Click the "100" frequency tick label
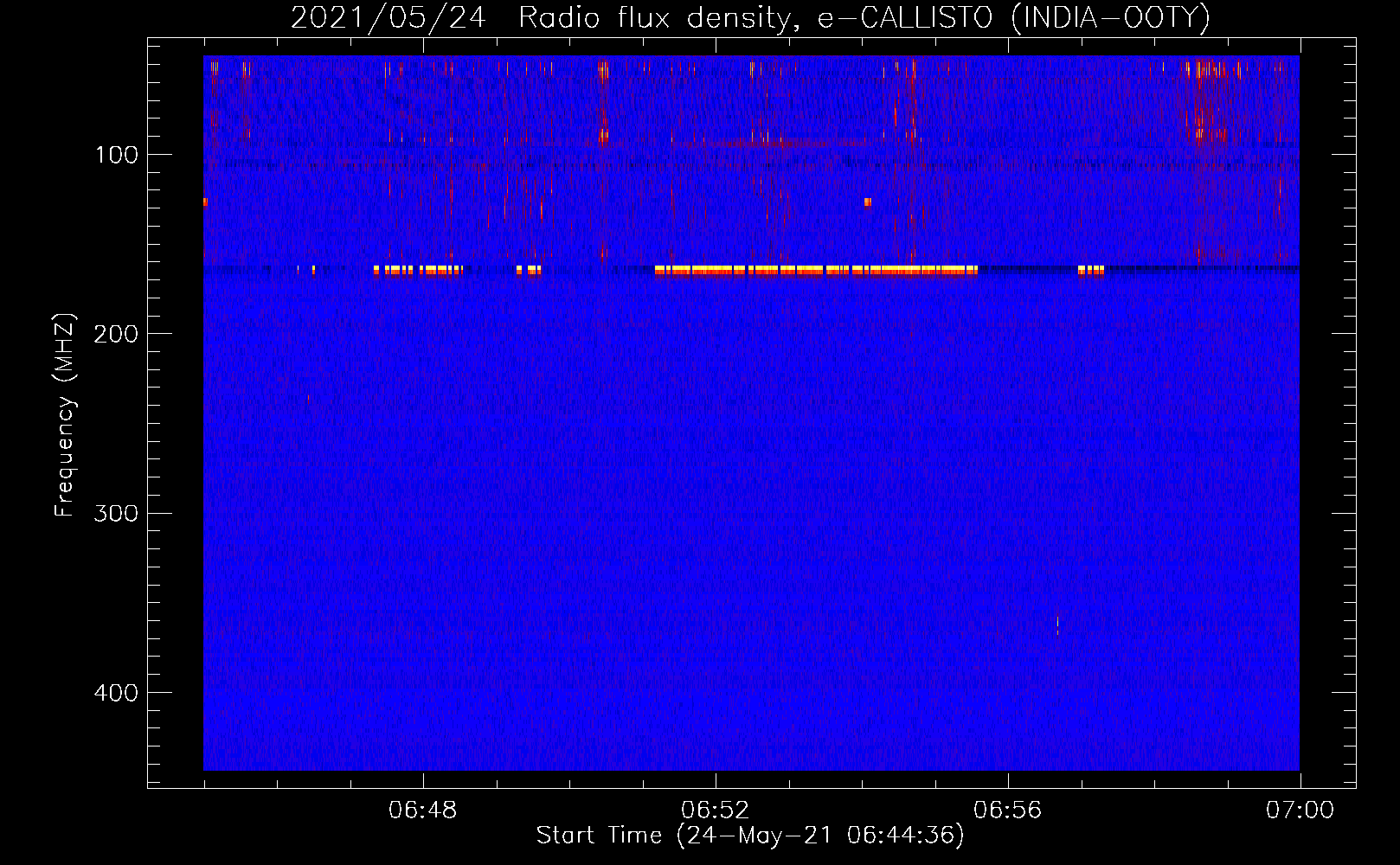This screenshot has height=865, width=1400. click(116, 155)
